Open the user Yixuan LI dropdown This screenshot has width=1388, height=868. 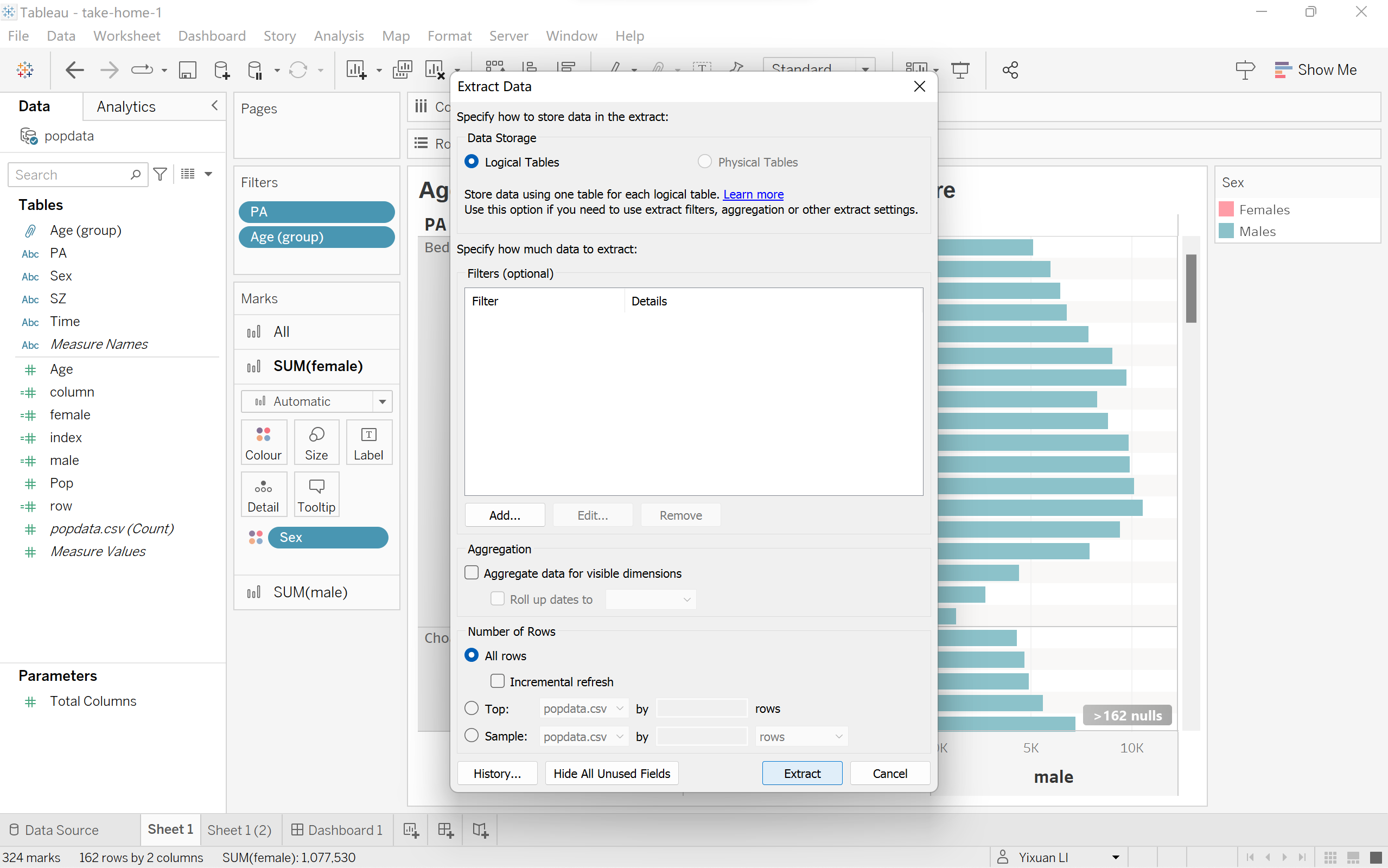(x=1115, y=857)
